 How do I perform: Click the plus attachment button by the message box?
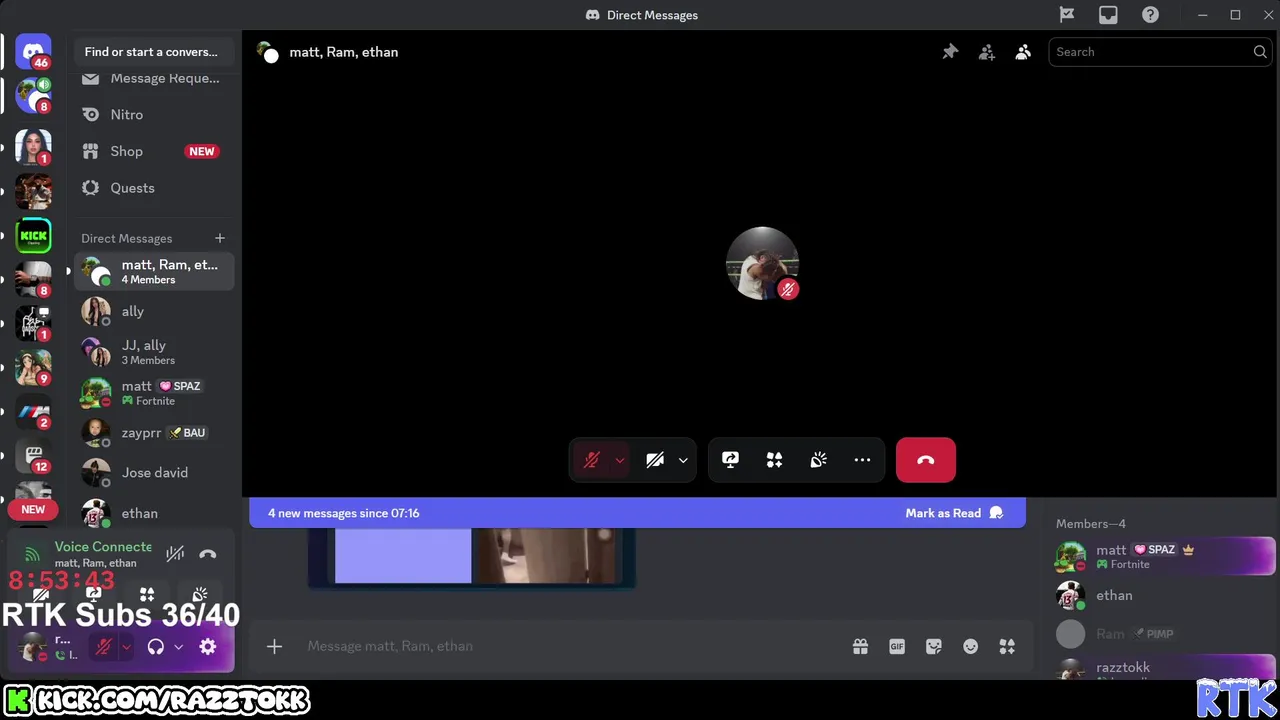pyautogui.click(x=274, y=646)
